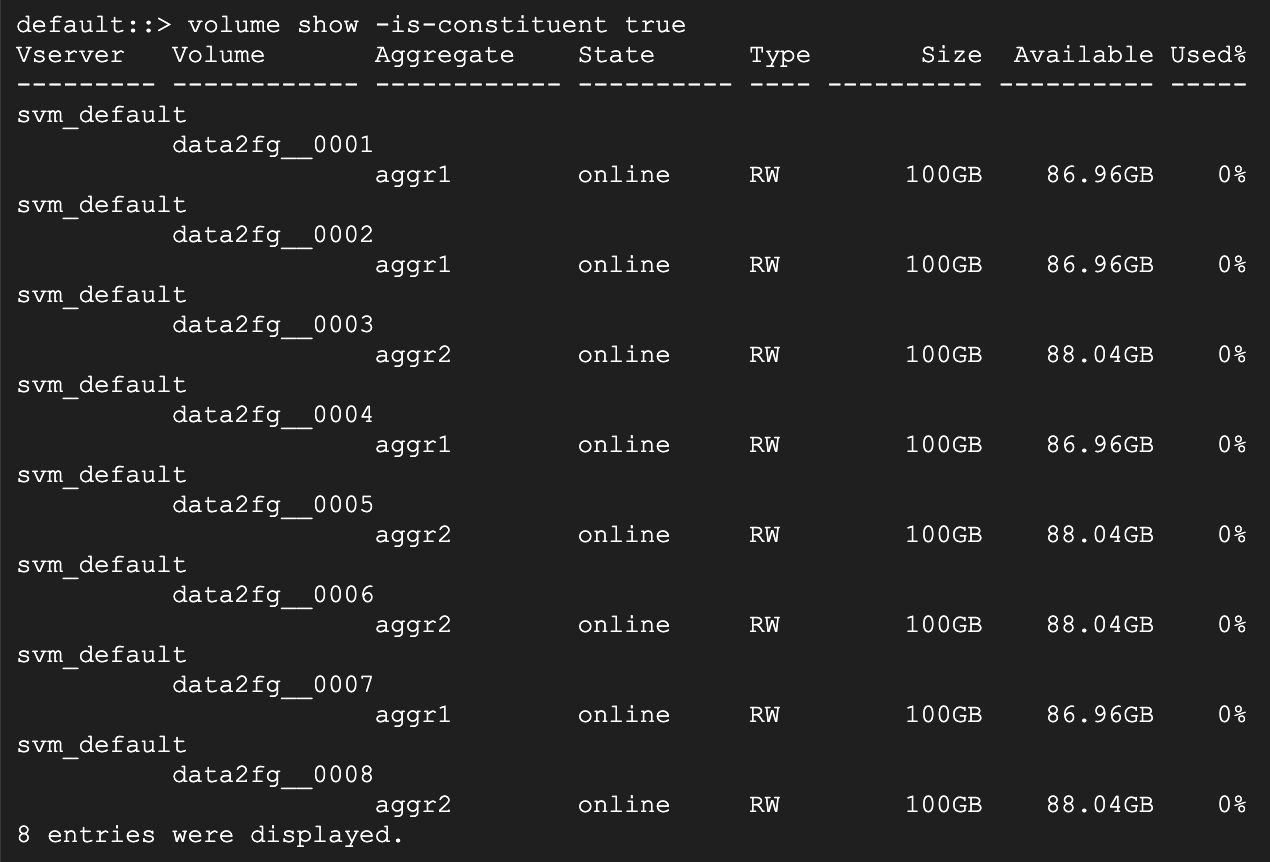This screenshot has width=1270, height=862.
Task: Click the Type column header
Action: pos(780,54)
